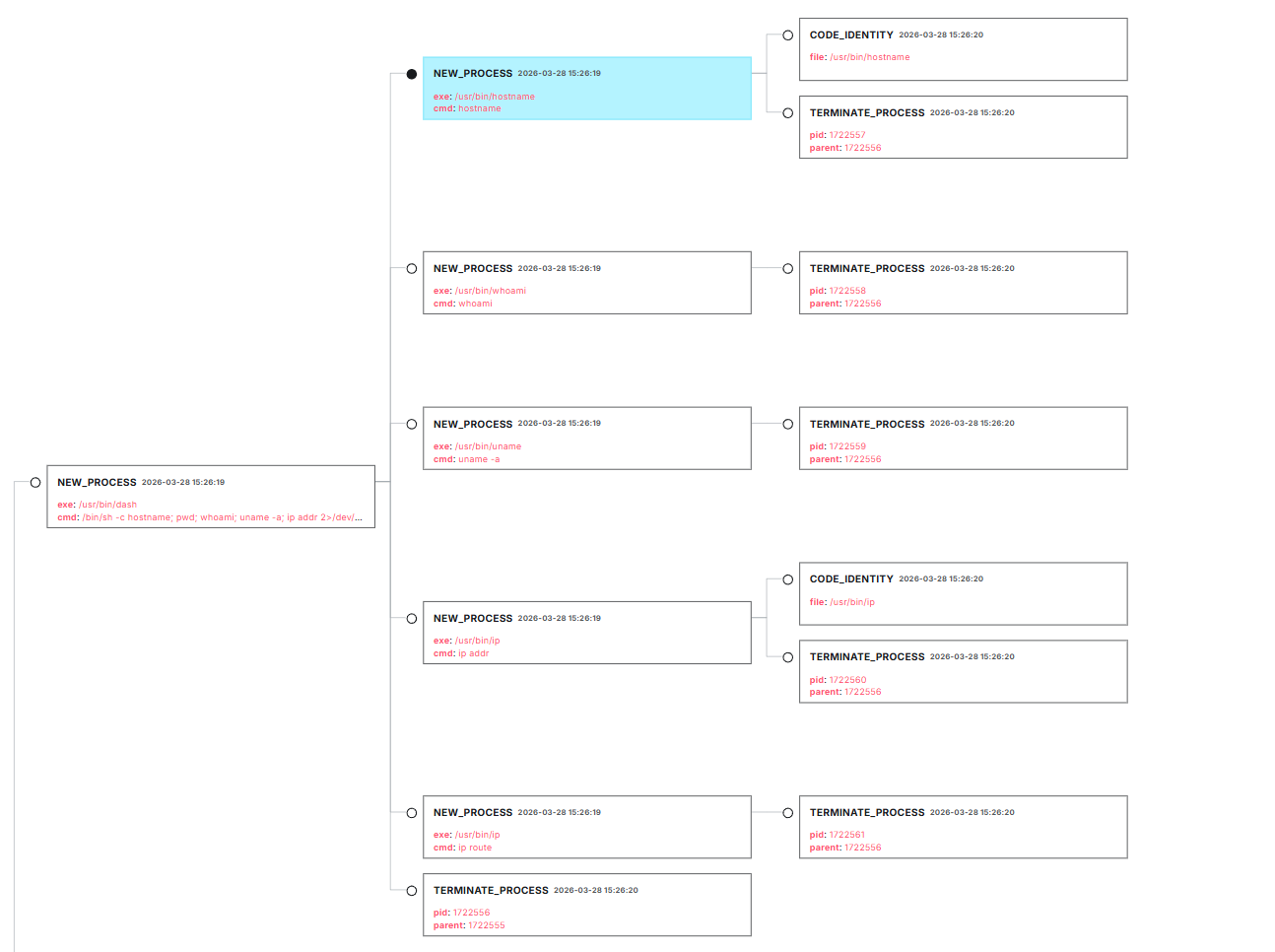Expand the uname node's circle handle

pyautogui.click(x=411, y=423)
